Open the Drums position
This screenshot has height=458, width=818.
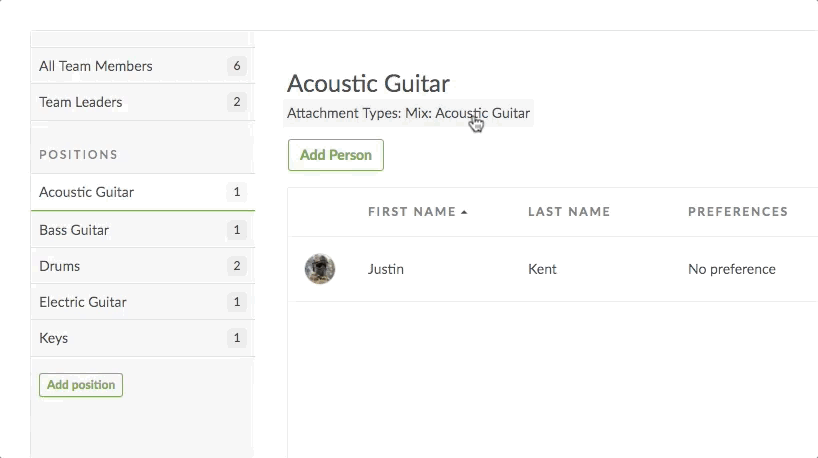pyautogui.click(x=60, y=266)
